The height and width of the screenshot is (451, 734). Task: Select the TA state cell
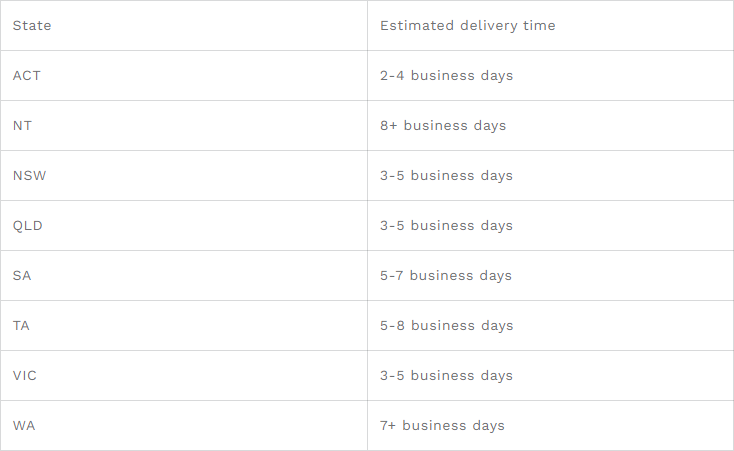[x=184, y=325]
